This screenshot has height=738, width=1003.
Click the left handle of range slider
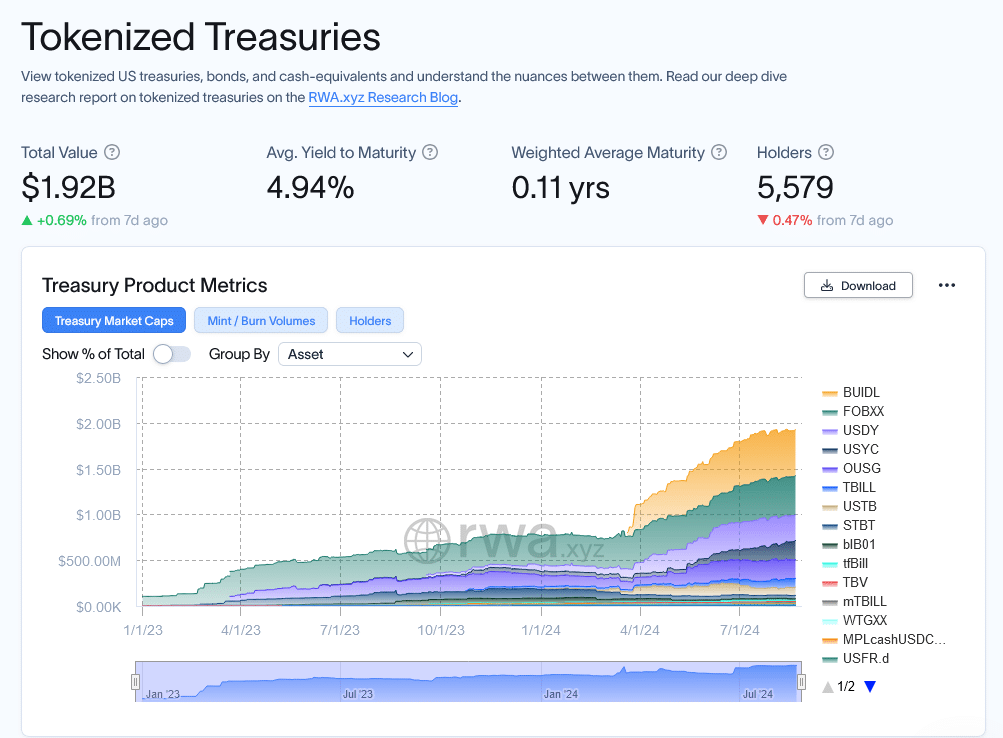tap(135, 682)
